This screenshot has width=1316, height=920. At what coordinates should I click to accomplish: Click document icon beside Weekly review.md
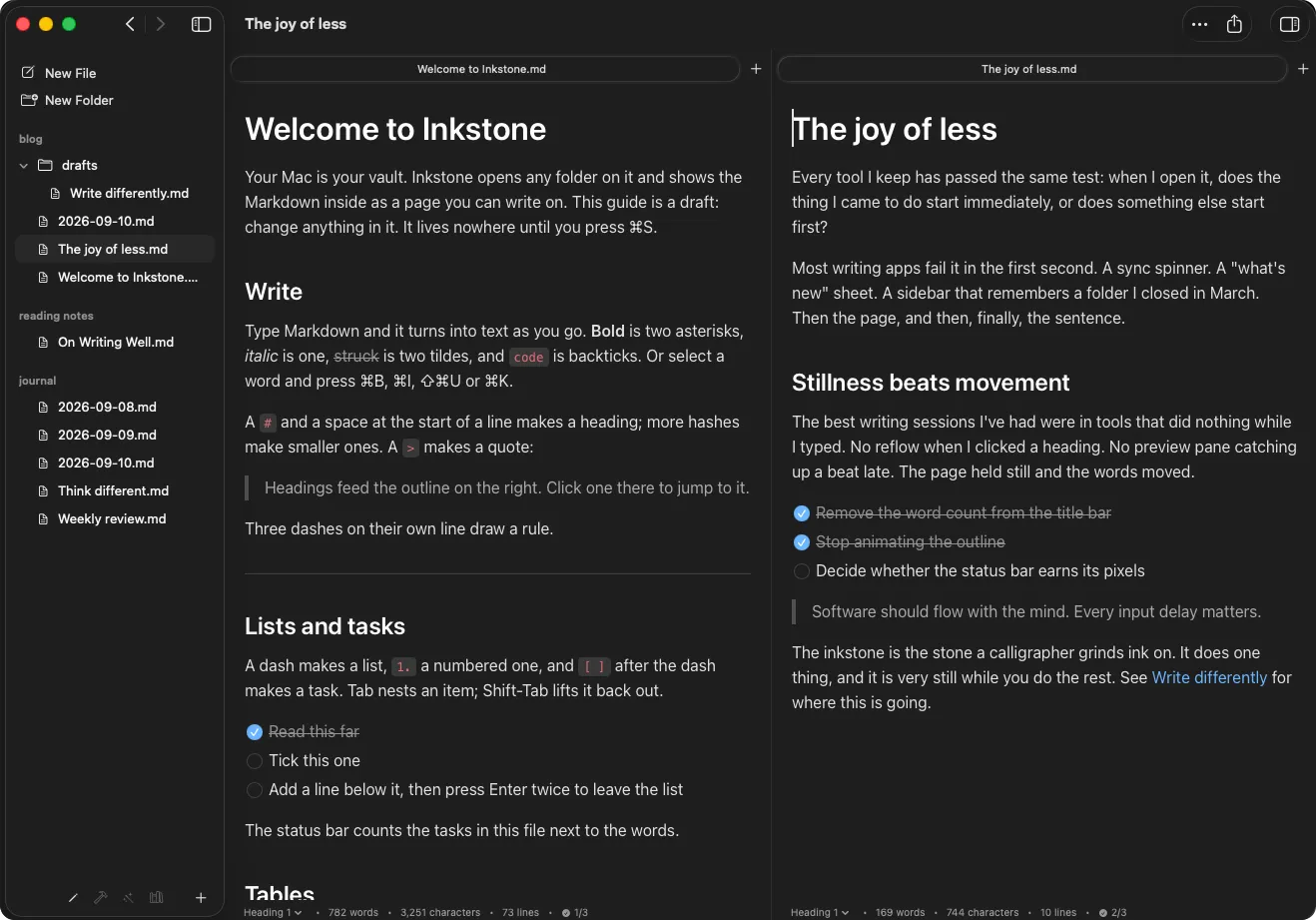tap(43, 518)
